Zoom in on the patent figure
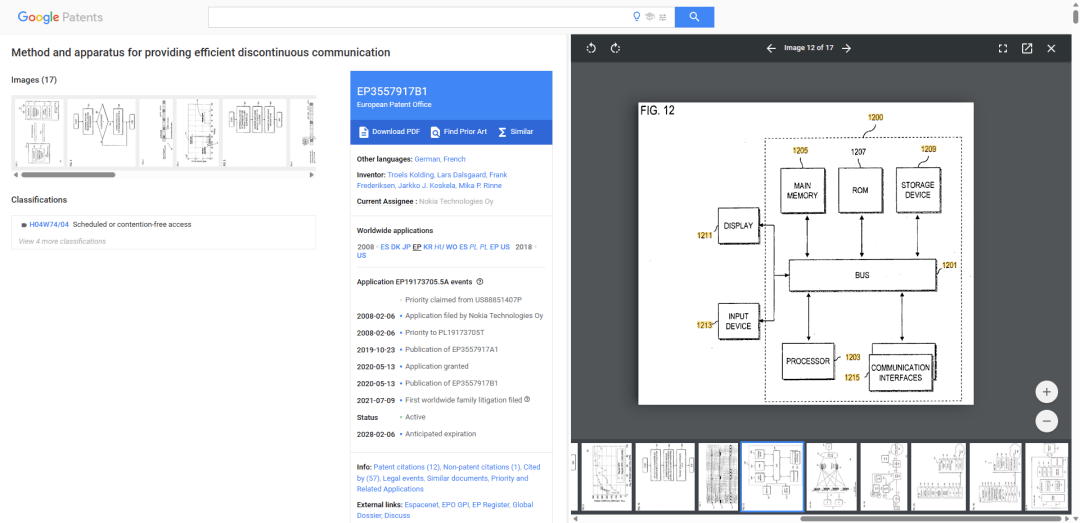The height and width of the screenshot is (523, 1080). [1046, 391]
